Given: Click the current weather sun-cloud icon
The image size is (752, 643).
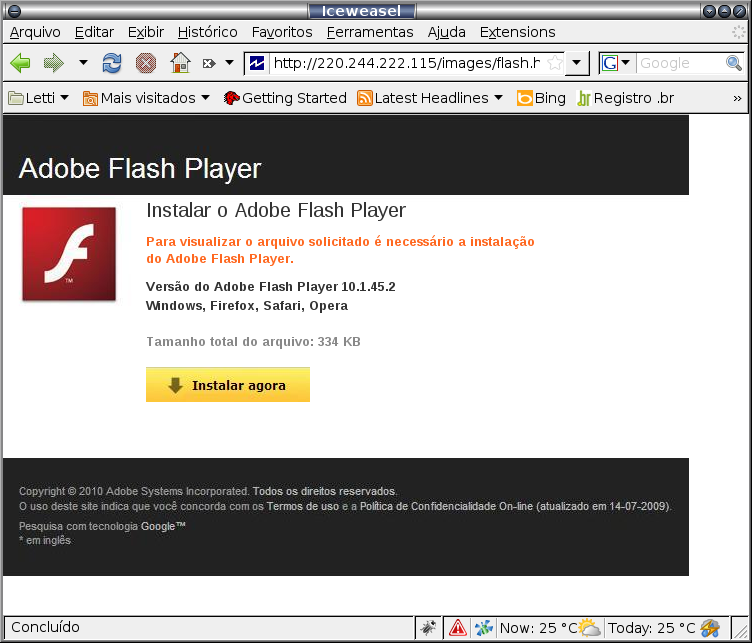Looking at the screenshot, I should pos(589,627).
